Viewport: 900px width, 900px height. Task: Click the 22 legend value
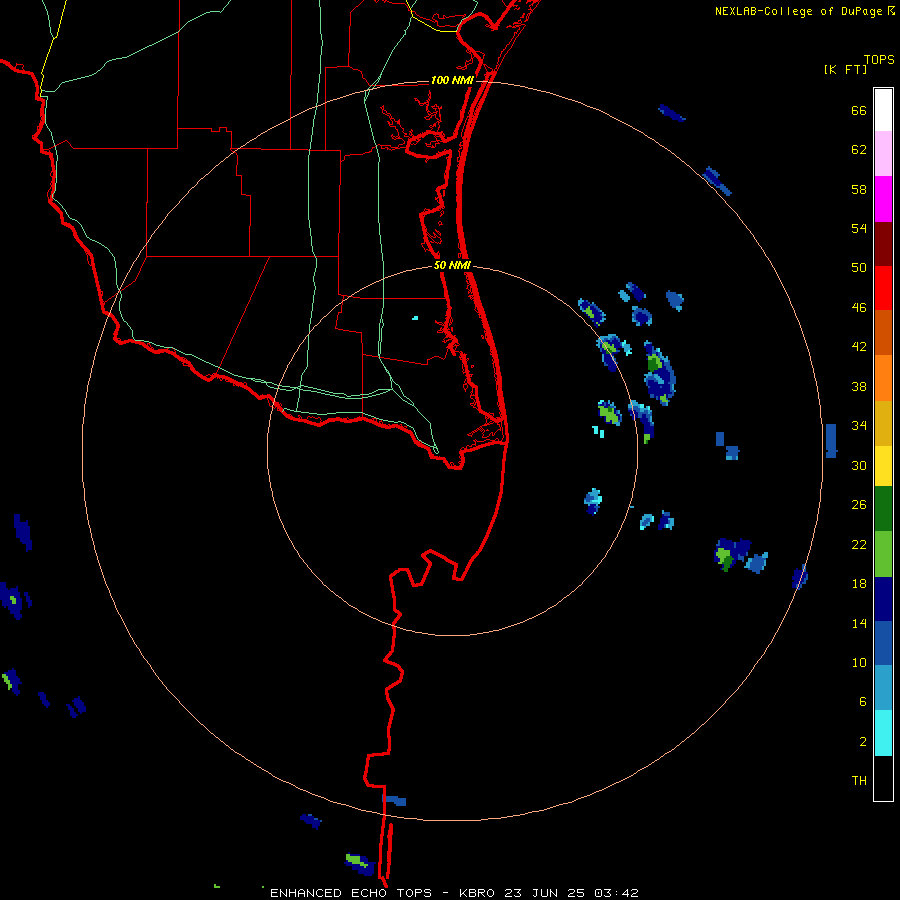coord(859,545)
